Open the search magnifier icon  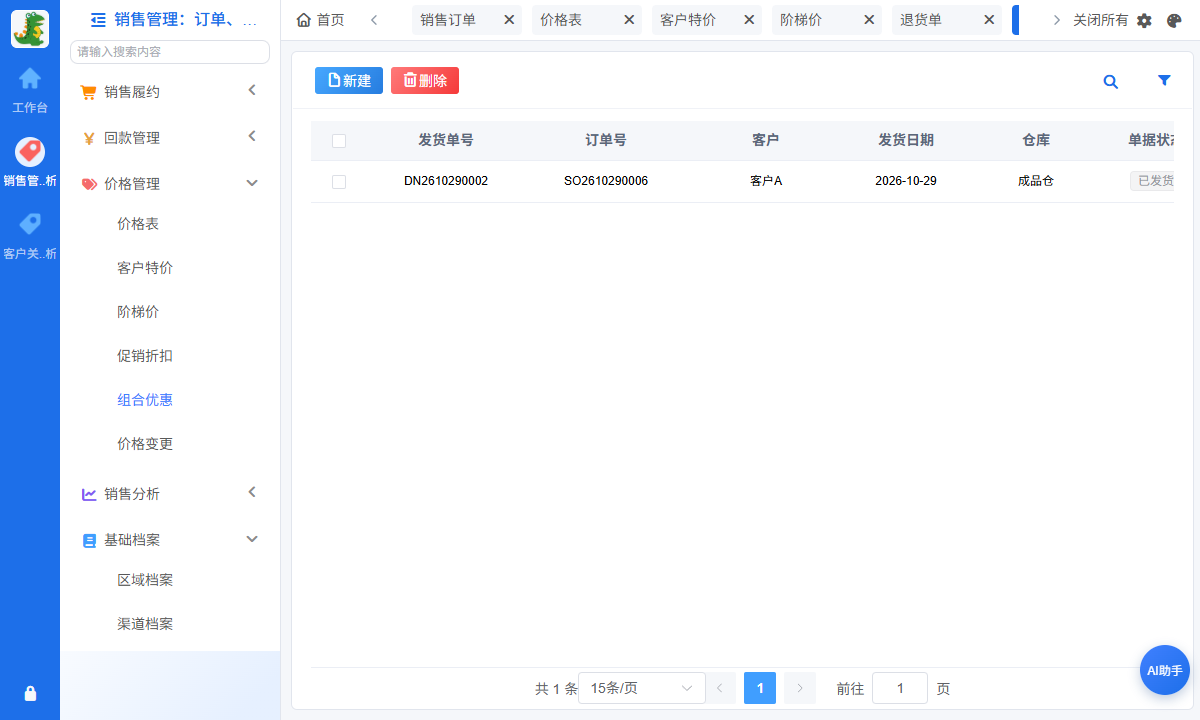(1110, 82)
